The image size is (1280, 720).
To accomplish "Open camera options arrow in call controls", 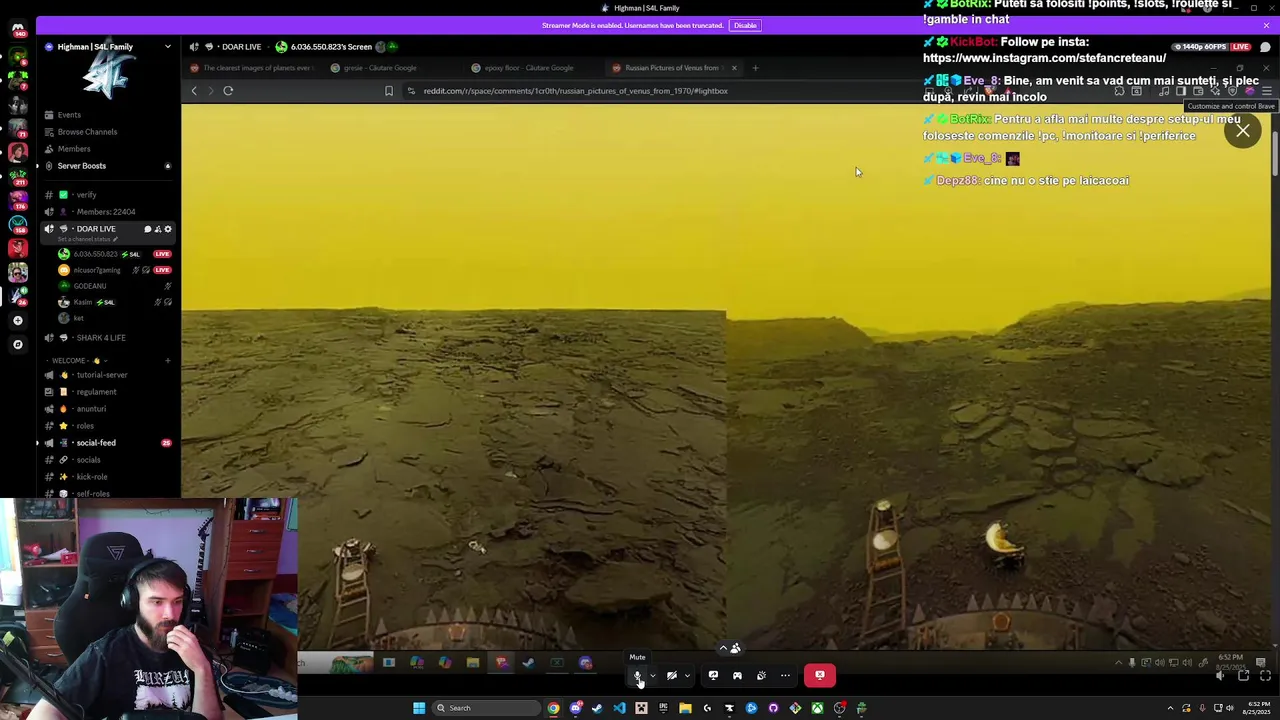I will [687, 676].
